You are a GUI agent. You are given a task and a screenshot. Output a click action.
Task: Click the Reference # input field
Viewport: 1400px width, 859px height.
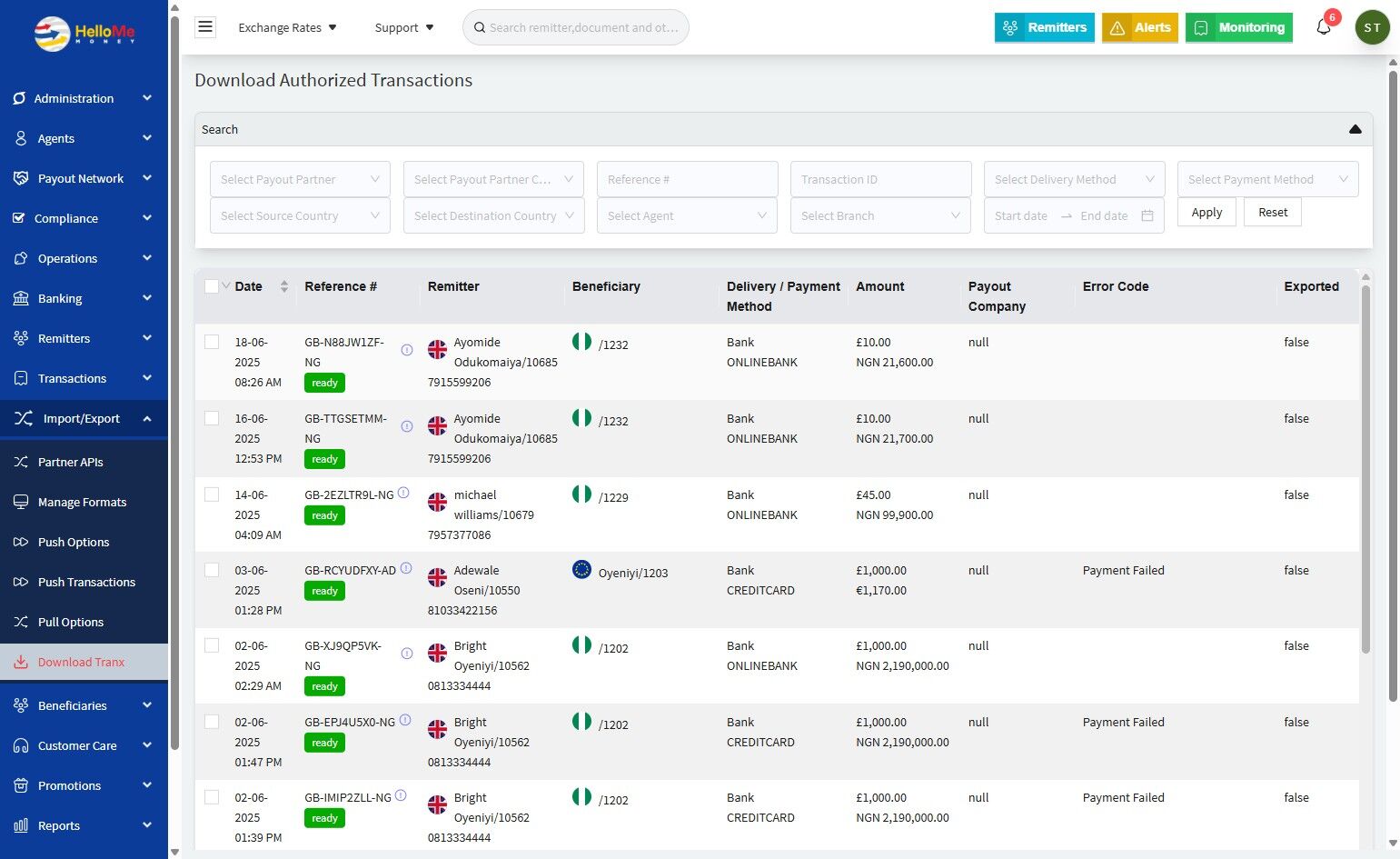[x=687, y=180]
